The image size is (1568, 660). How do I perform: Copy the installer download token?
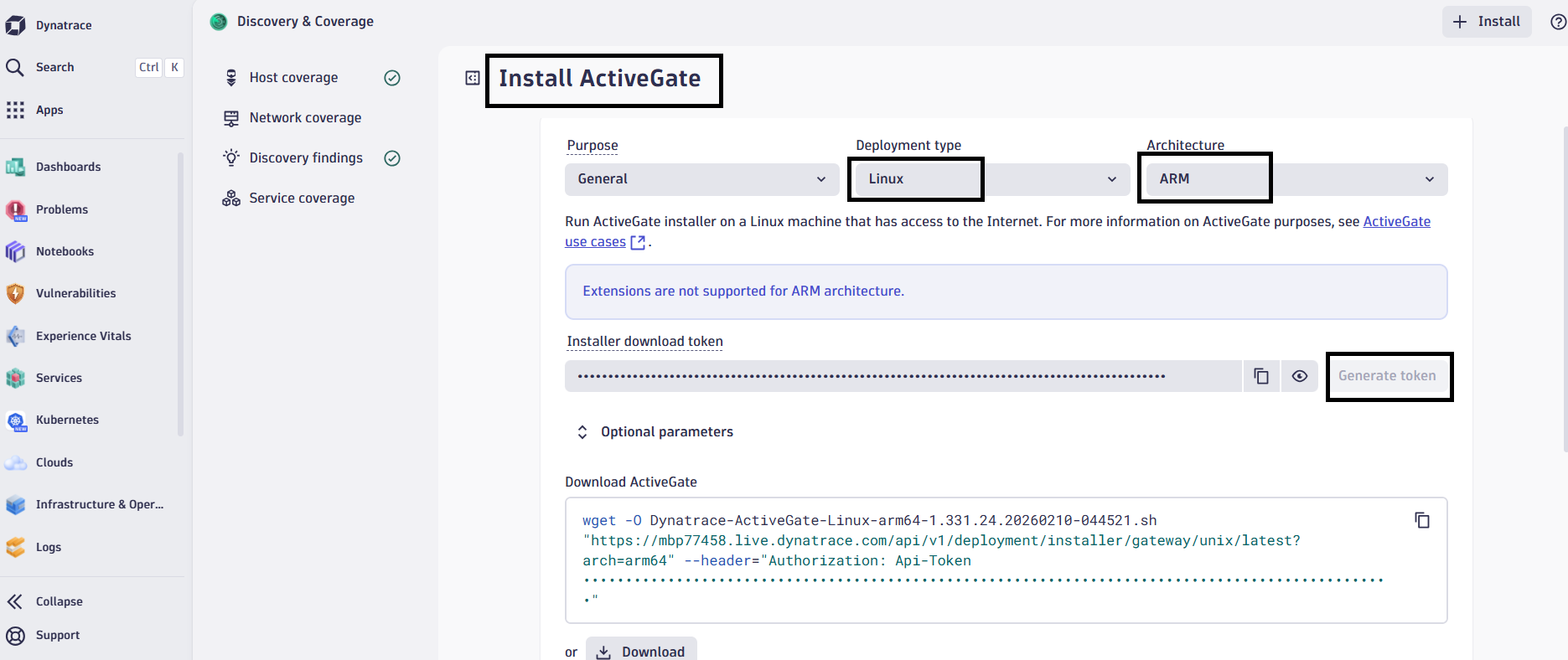point(1261,376)
